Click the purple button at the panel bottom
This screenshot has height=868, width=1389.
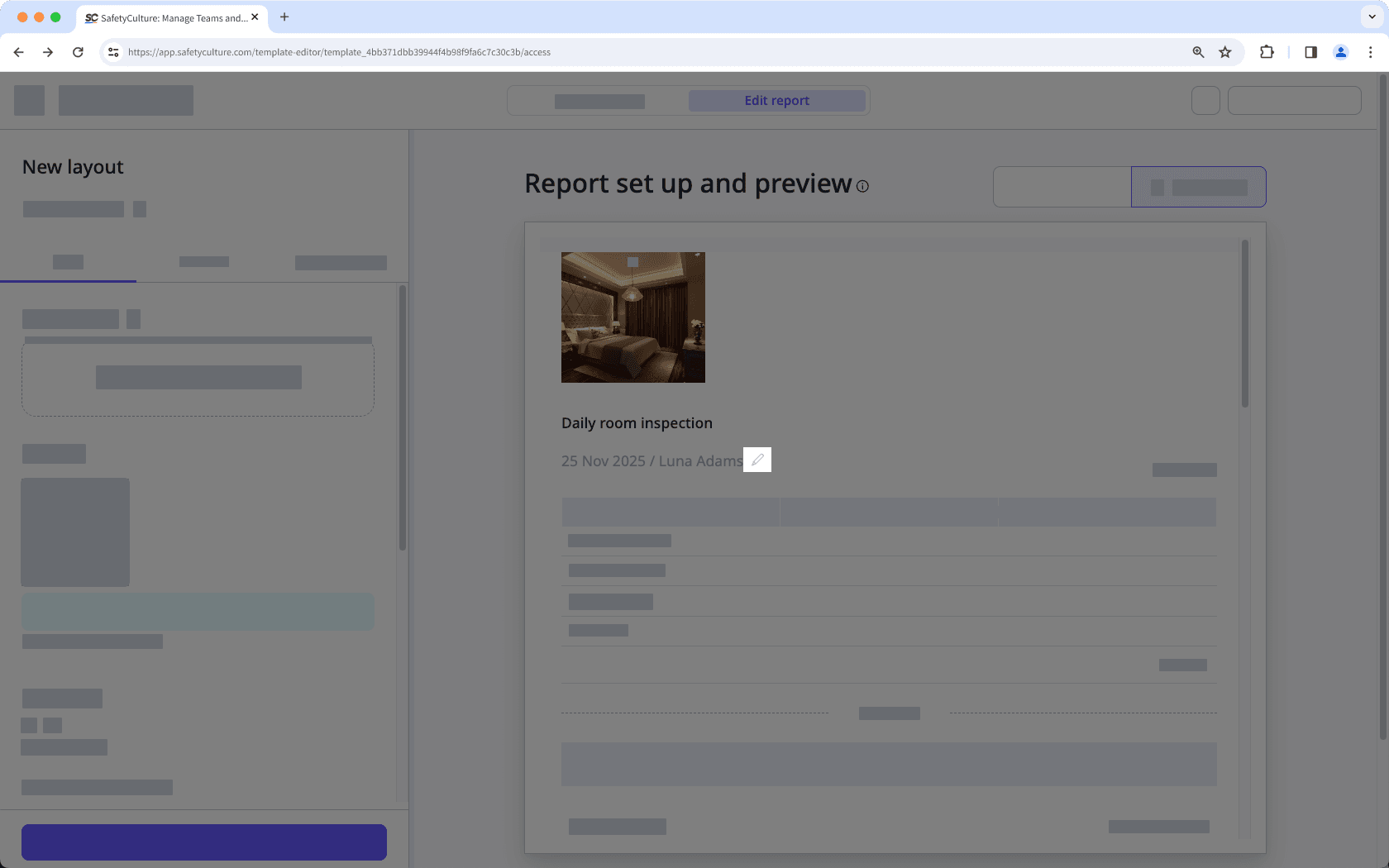point(203,842)
